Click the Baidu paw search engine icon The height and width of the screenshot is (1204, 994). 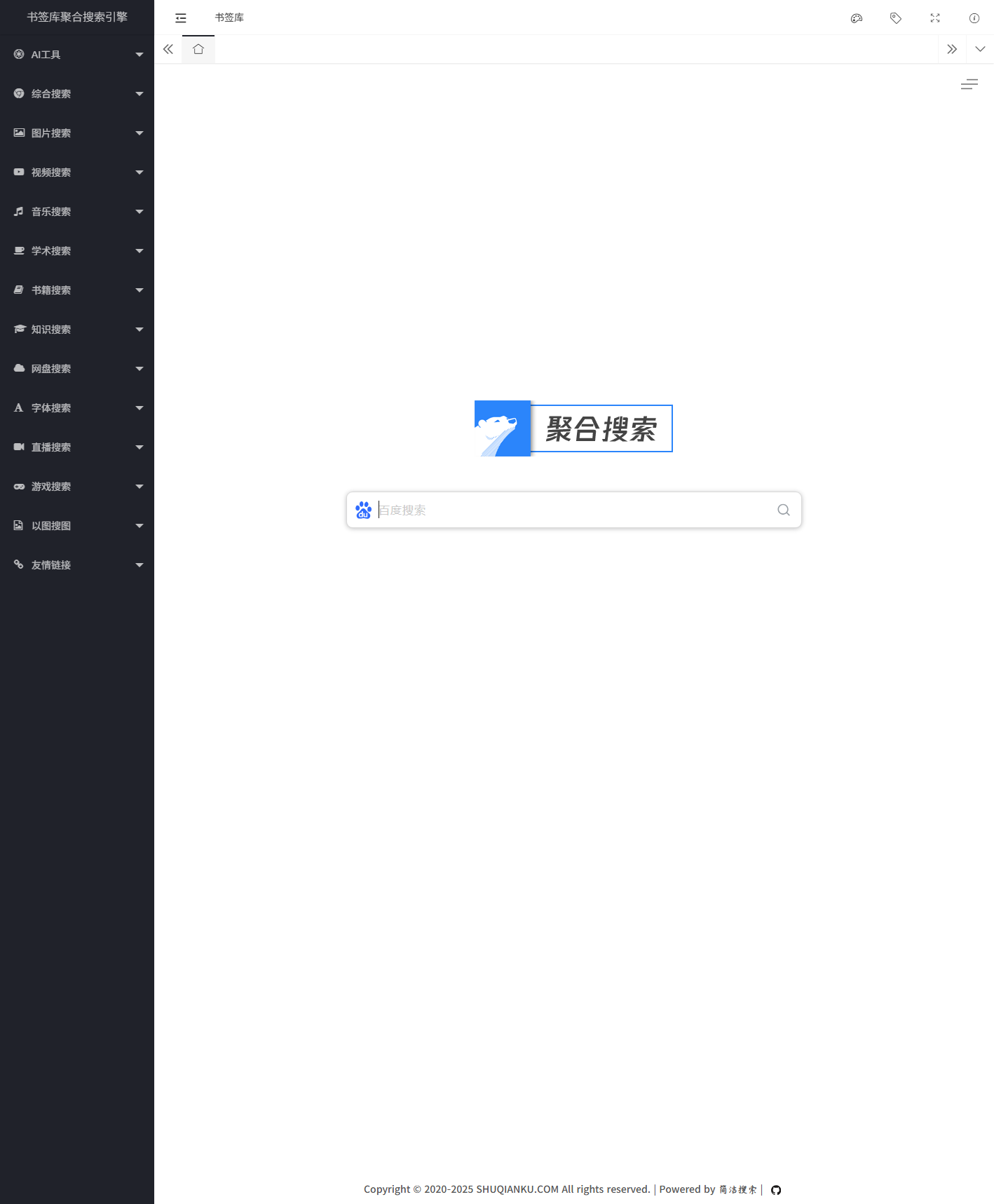click(x=363, y=510)
